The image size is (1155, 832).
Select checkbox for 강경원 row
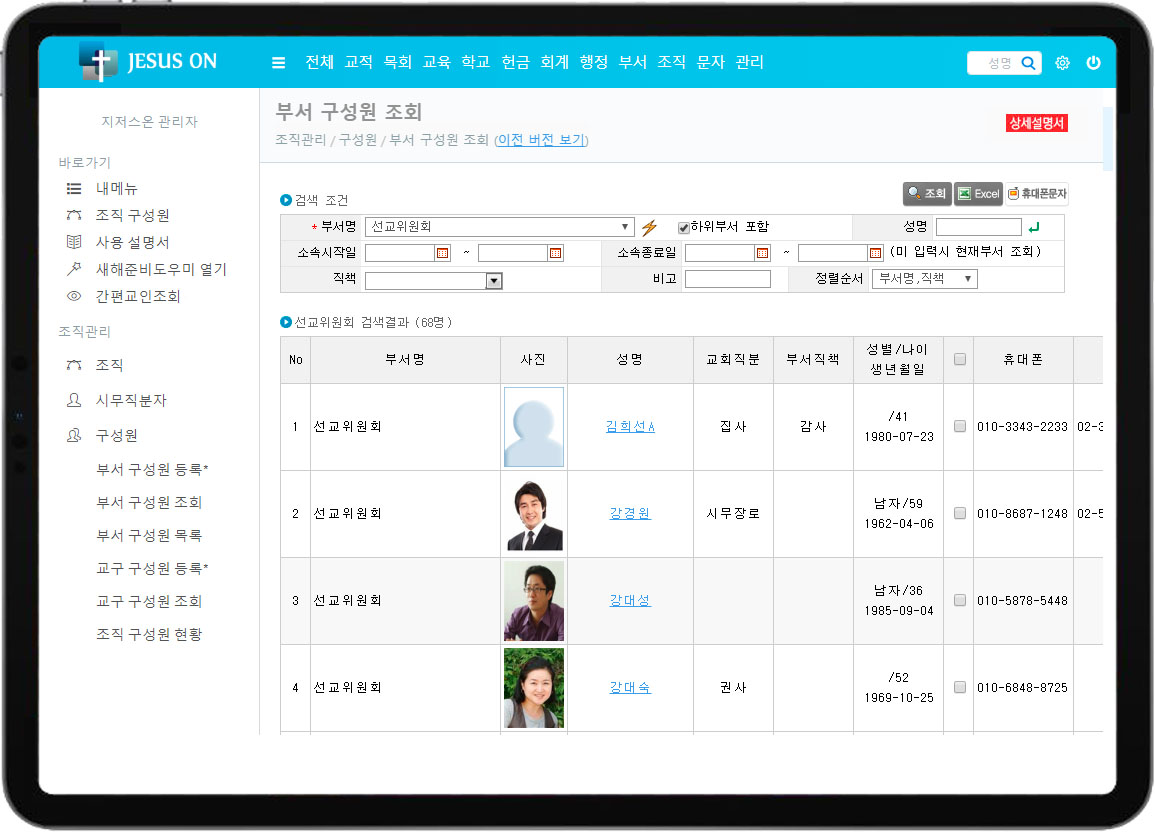click(960, 513)
